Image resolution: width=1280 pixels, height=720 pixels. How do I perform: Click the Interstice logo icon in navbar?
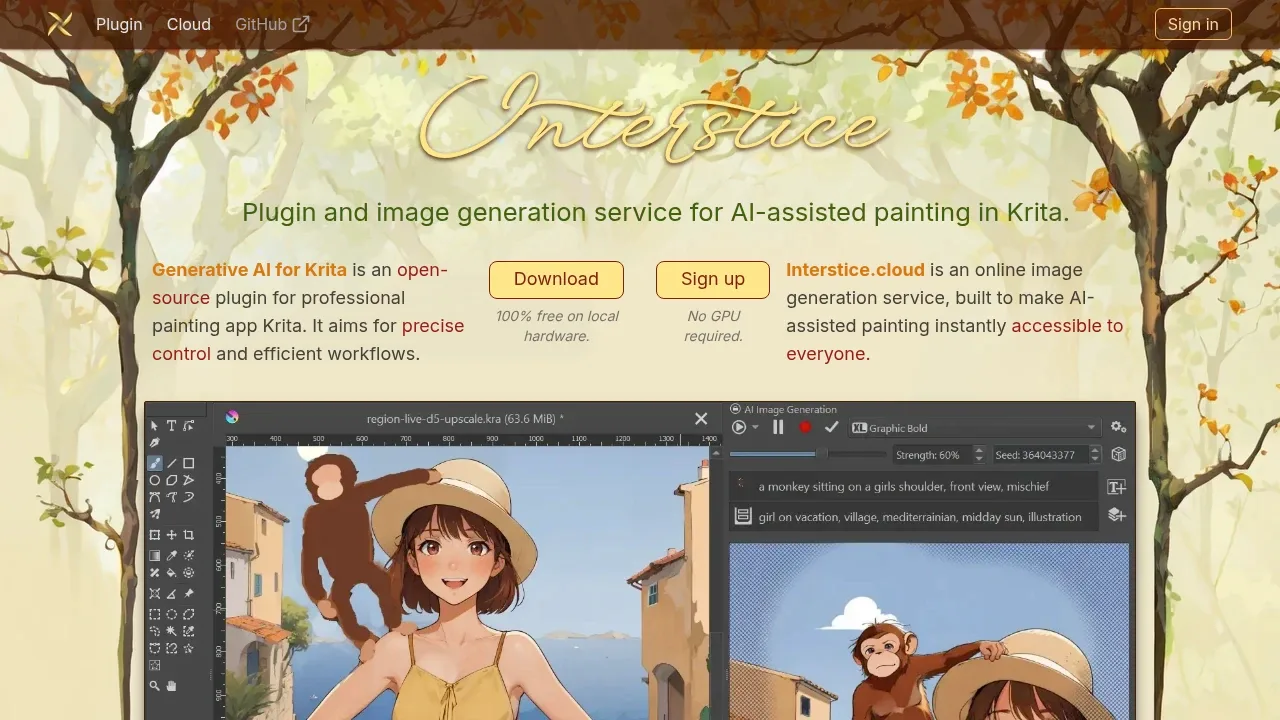click(60, 24)
